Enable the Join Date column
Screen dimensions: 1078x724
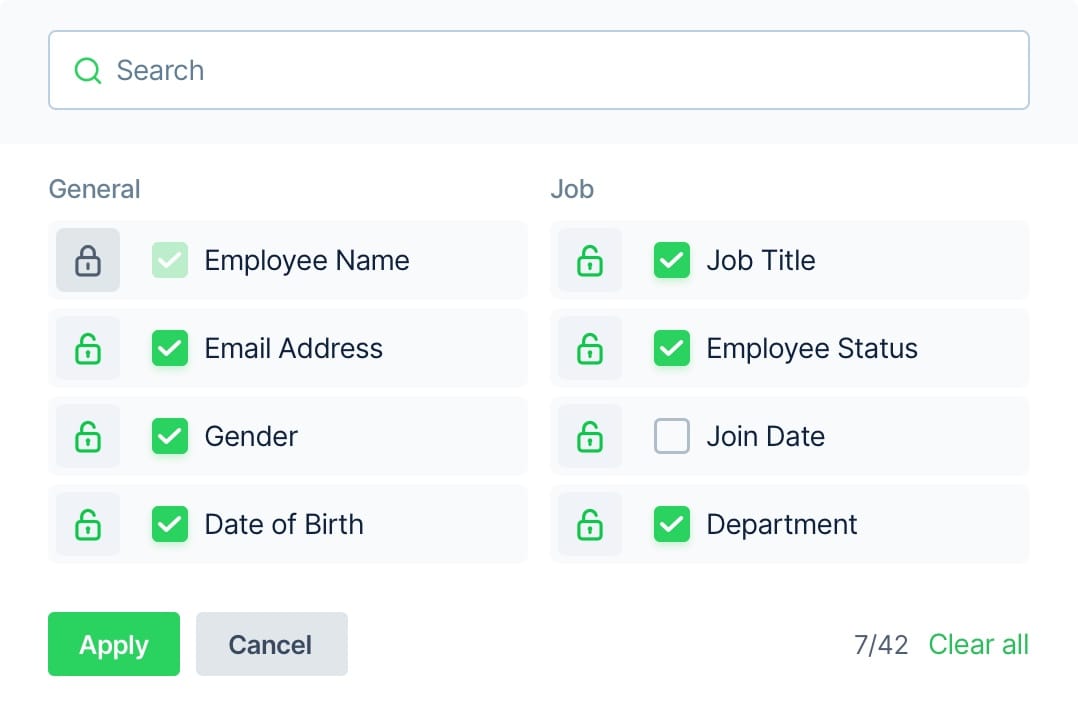click(672, 436)
